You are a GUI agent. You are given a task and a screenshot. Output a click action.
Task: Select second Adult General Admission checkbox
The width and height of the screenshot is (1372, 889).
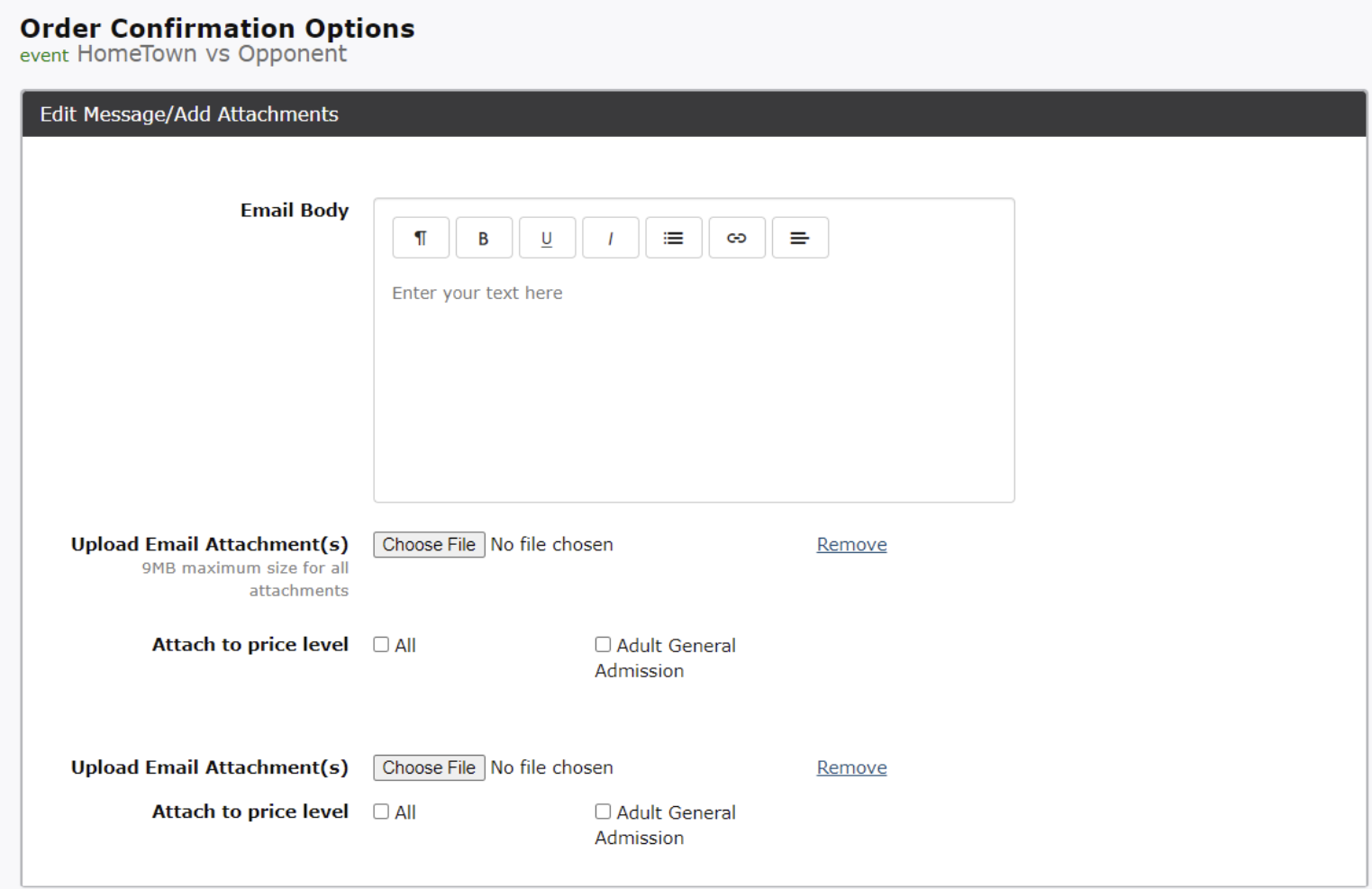(603, 812)
